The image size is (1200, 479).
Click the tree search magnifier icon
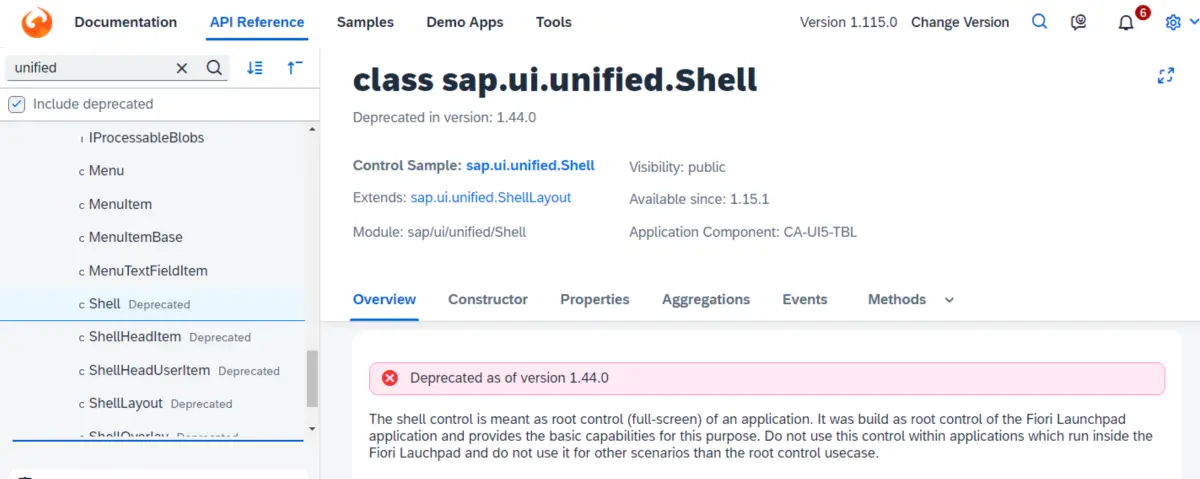(x=214, y=68)
